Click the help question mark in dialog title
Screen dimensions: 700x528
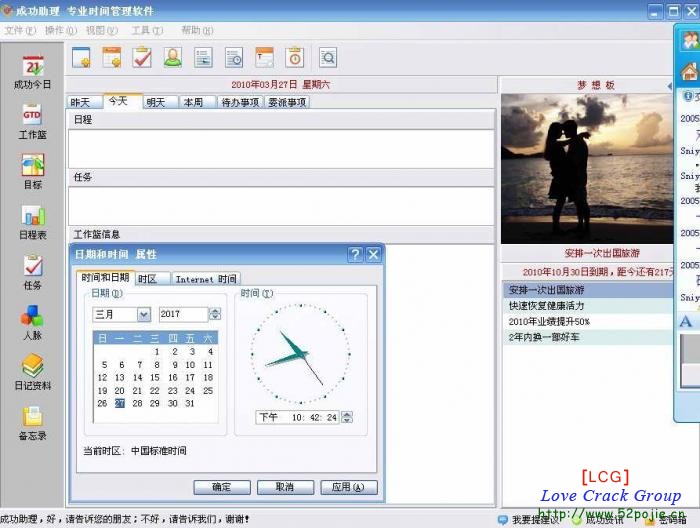(x=355, y=254)
